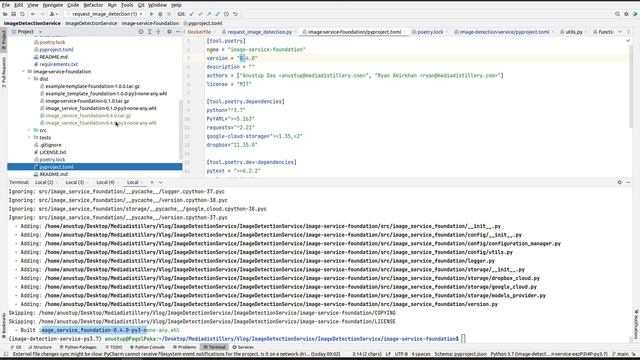
Task: Click the Git rollback icon
Action: tap(236, 14)
